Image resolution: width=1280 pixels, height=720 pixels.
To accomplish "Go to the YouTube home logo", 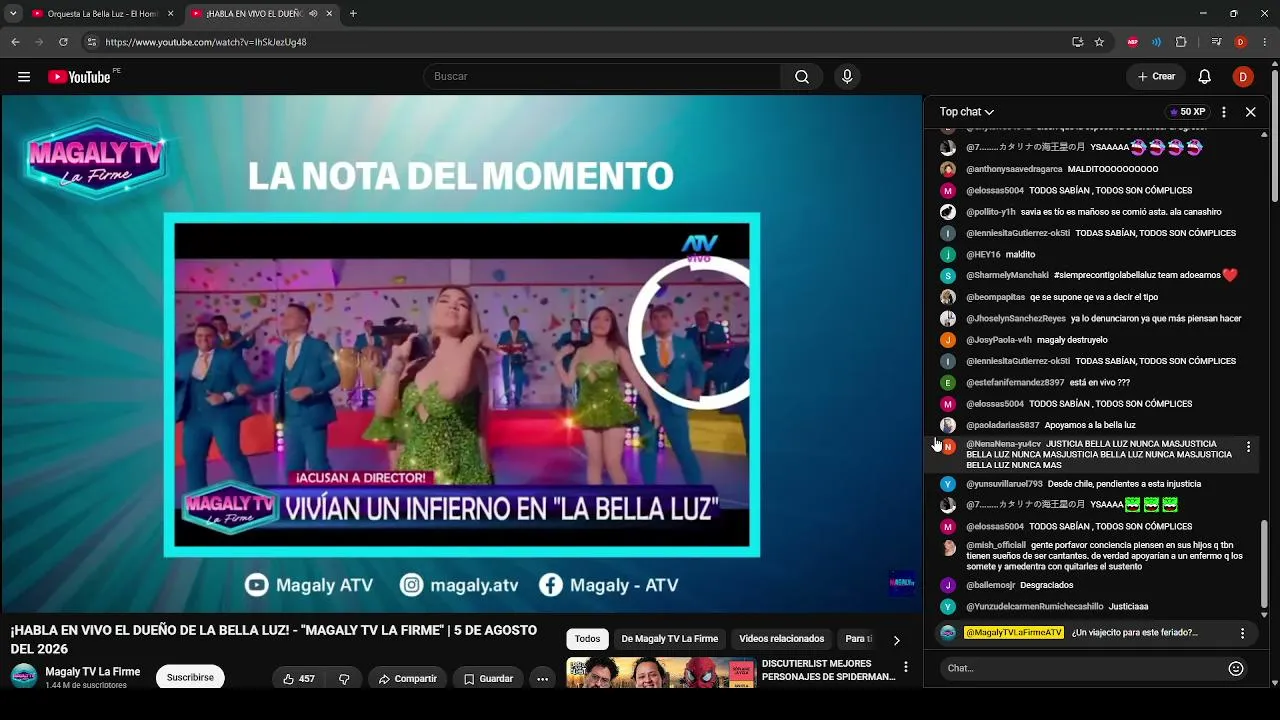I will click(x=79, y=77).
